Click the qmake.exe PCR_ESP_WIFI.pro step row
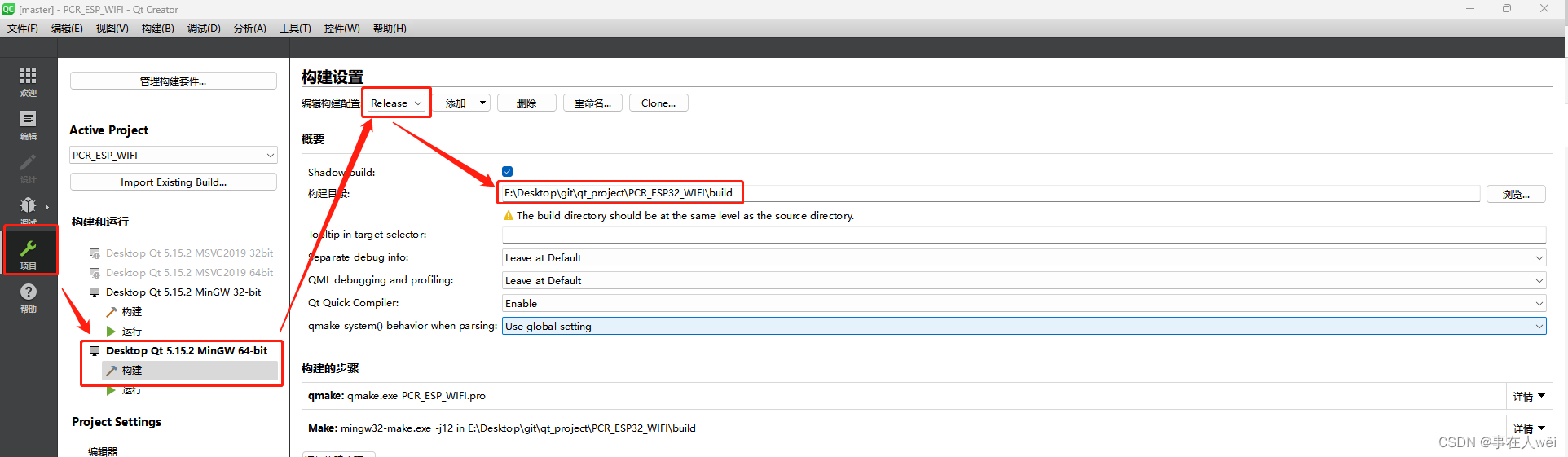The height and width of the screenshot is (457, 1568). 905,396
